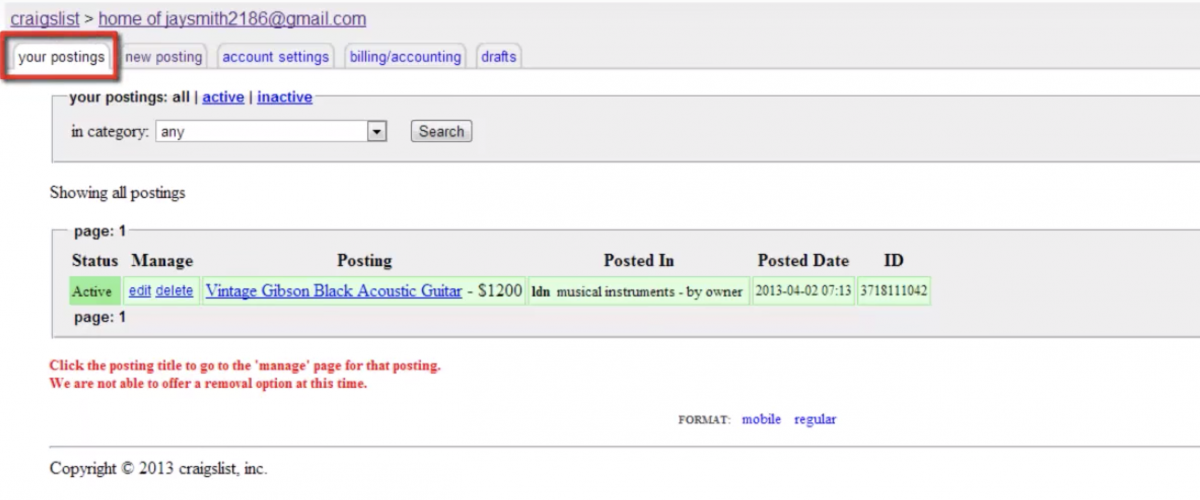Click posting ID 3718111042

coord(894,292)
